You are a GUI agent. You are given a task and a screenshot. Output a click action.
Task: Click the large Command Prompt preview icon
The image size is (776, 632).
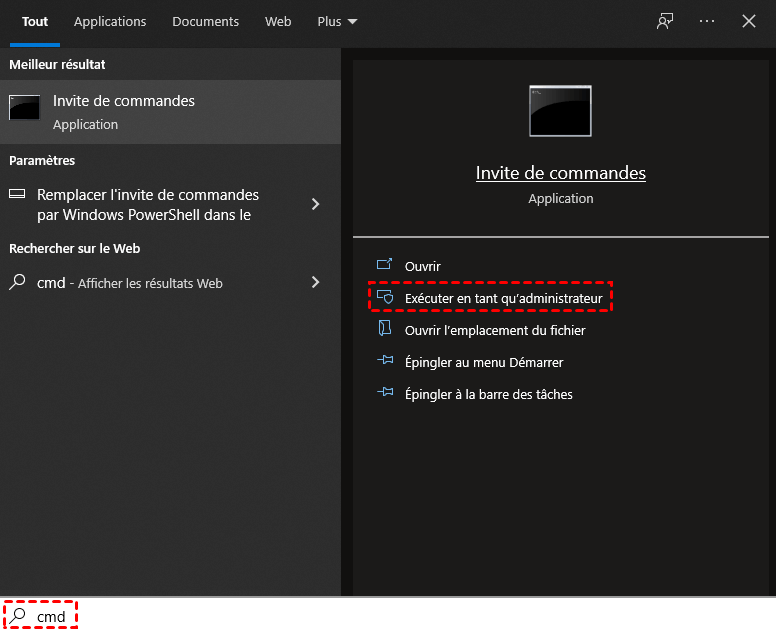[x=560, y=110]
